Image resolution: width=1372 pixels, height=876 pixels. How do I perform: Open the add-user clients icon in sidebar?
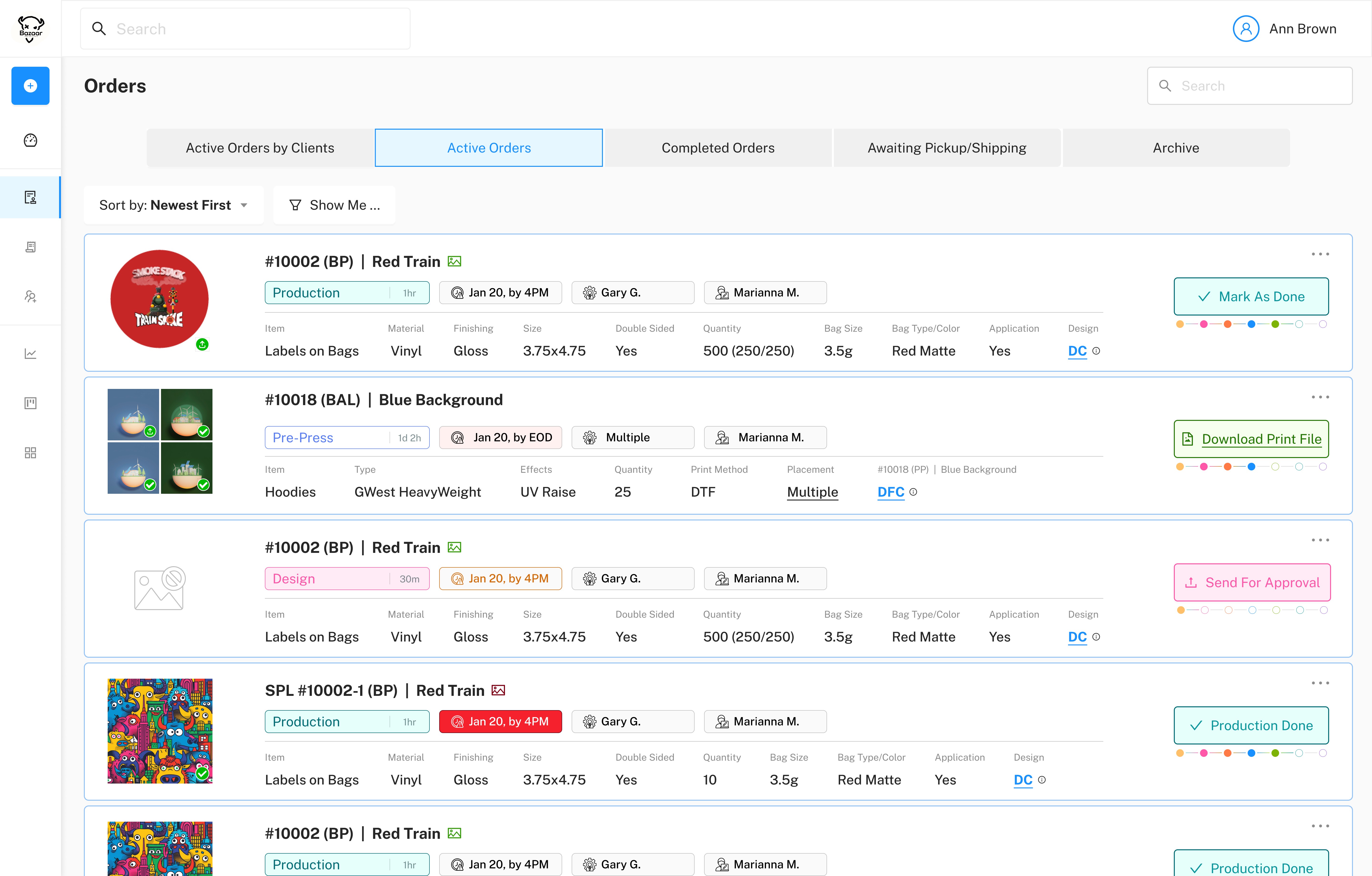pyautogui.click(x=31, y=296)
